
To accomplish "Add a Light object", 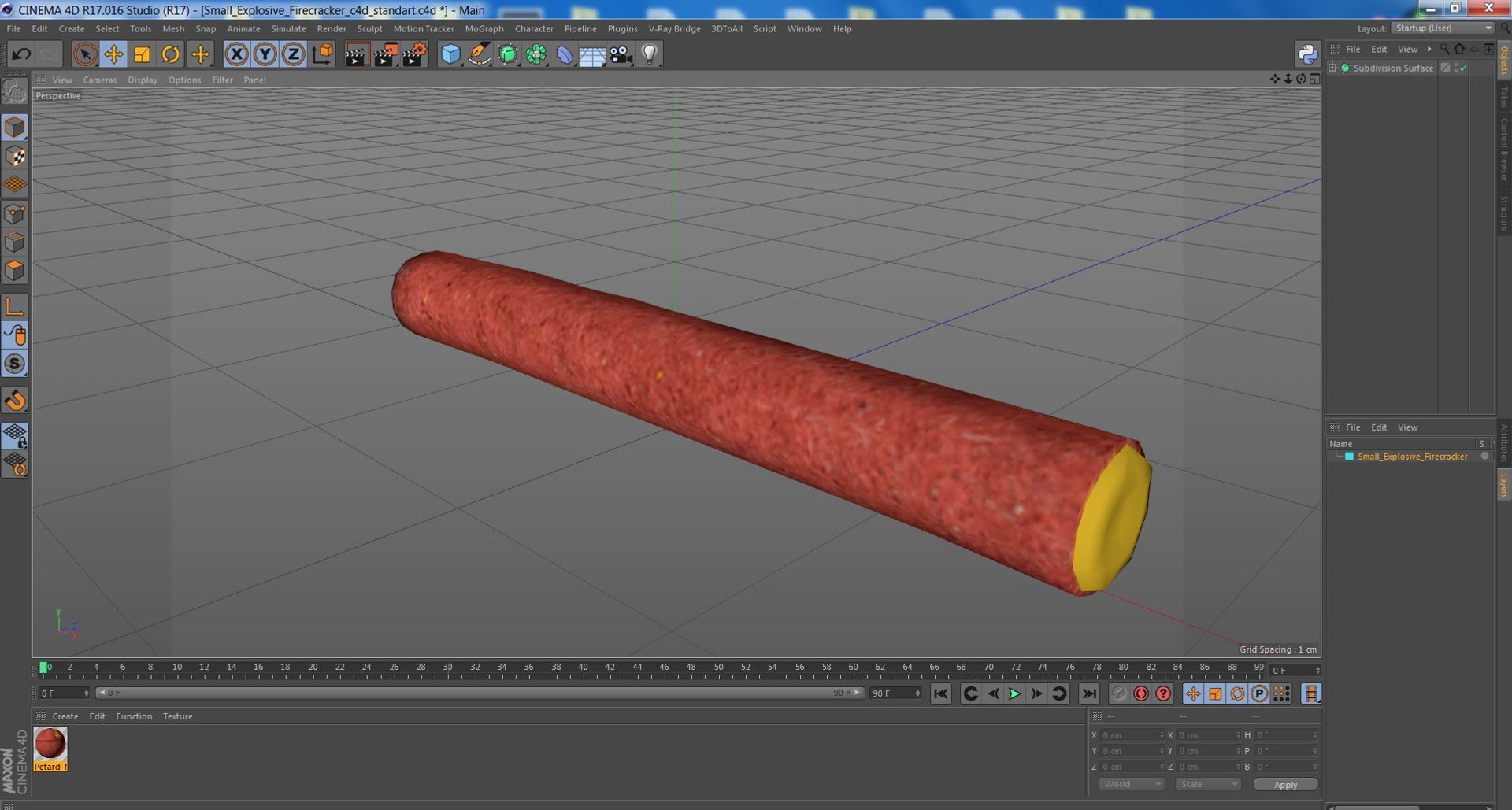I will pyautogui.click(x=650, y=54).
